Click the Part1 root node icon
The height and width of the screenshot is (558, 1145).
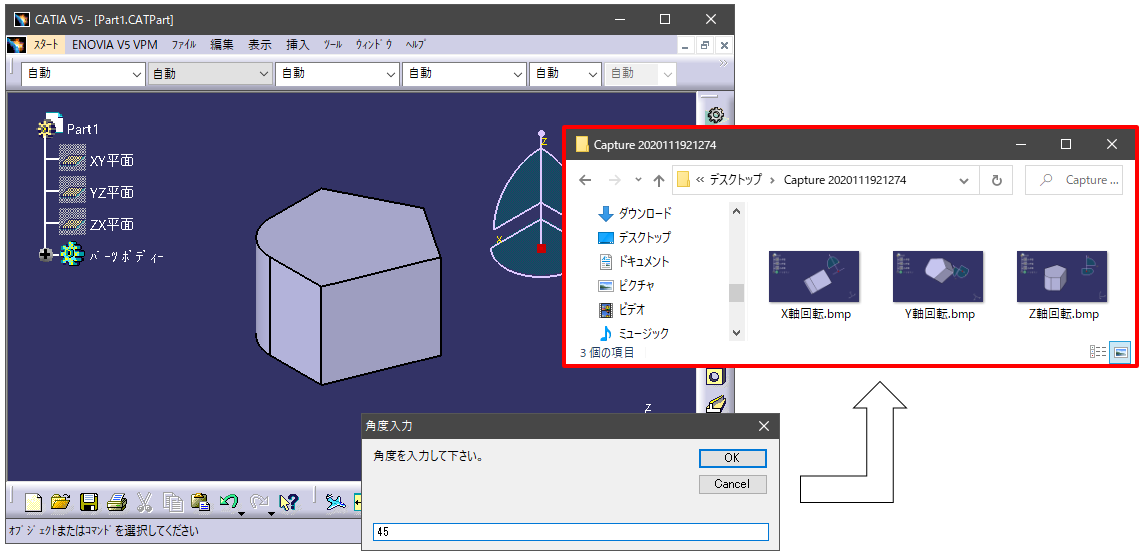48,124
